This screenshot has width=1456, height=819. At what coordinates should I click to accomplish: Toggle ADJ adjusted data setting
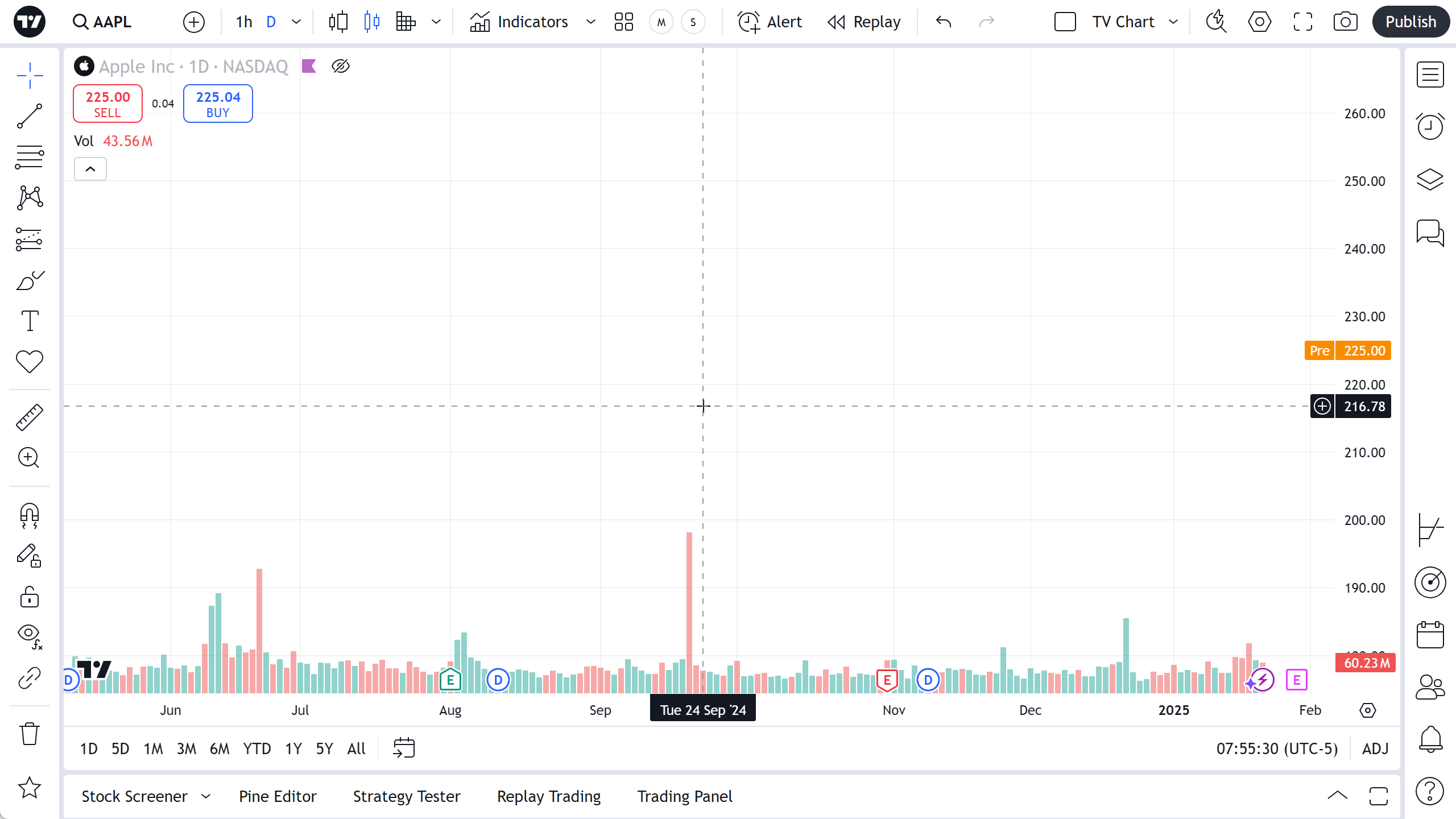coord(1375,748)
